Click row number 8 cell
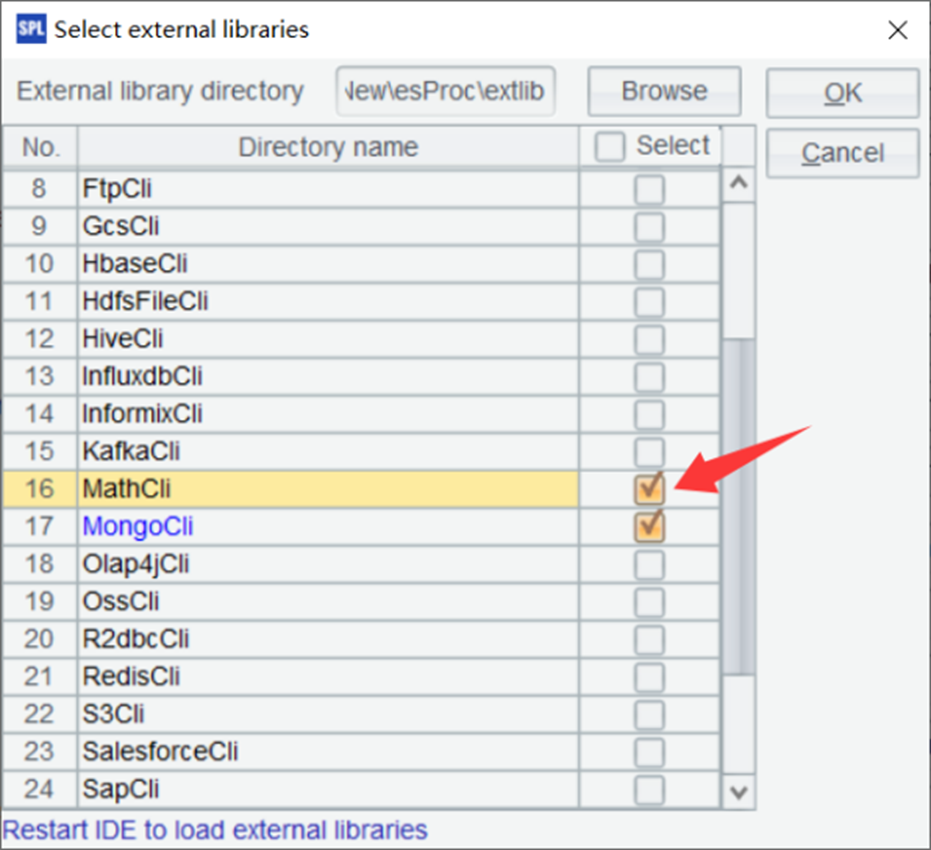This screenshot has width=931, height=850. pyautogui.click(x=40, y=189)
